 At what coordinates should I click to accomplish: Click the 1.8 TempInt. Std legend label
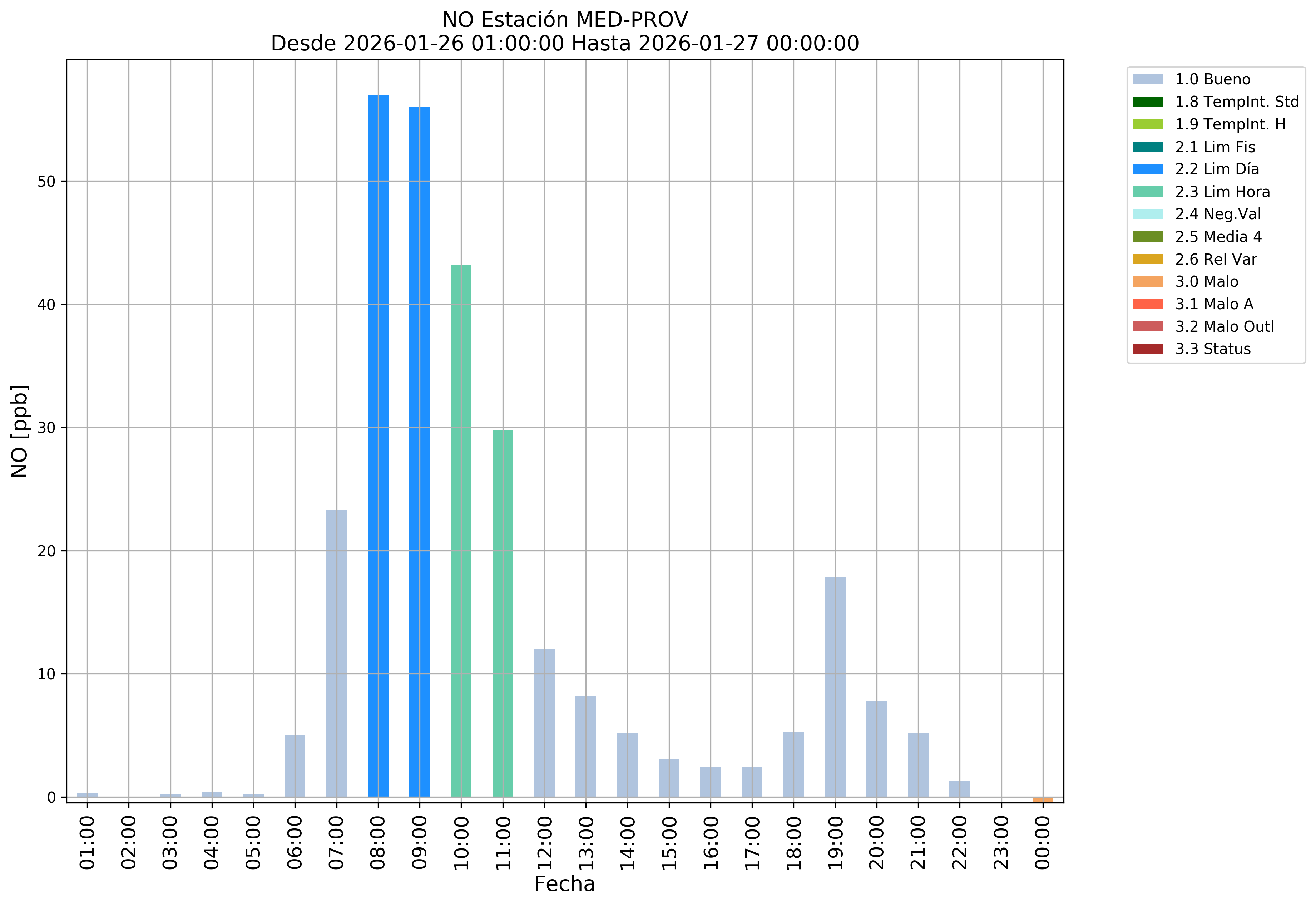(x=1237, y=102)
